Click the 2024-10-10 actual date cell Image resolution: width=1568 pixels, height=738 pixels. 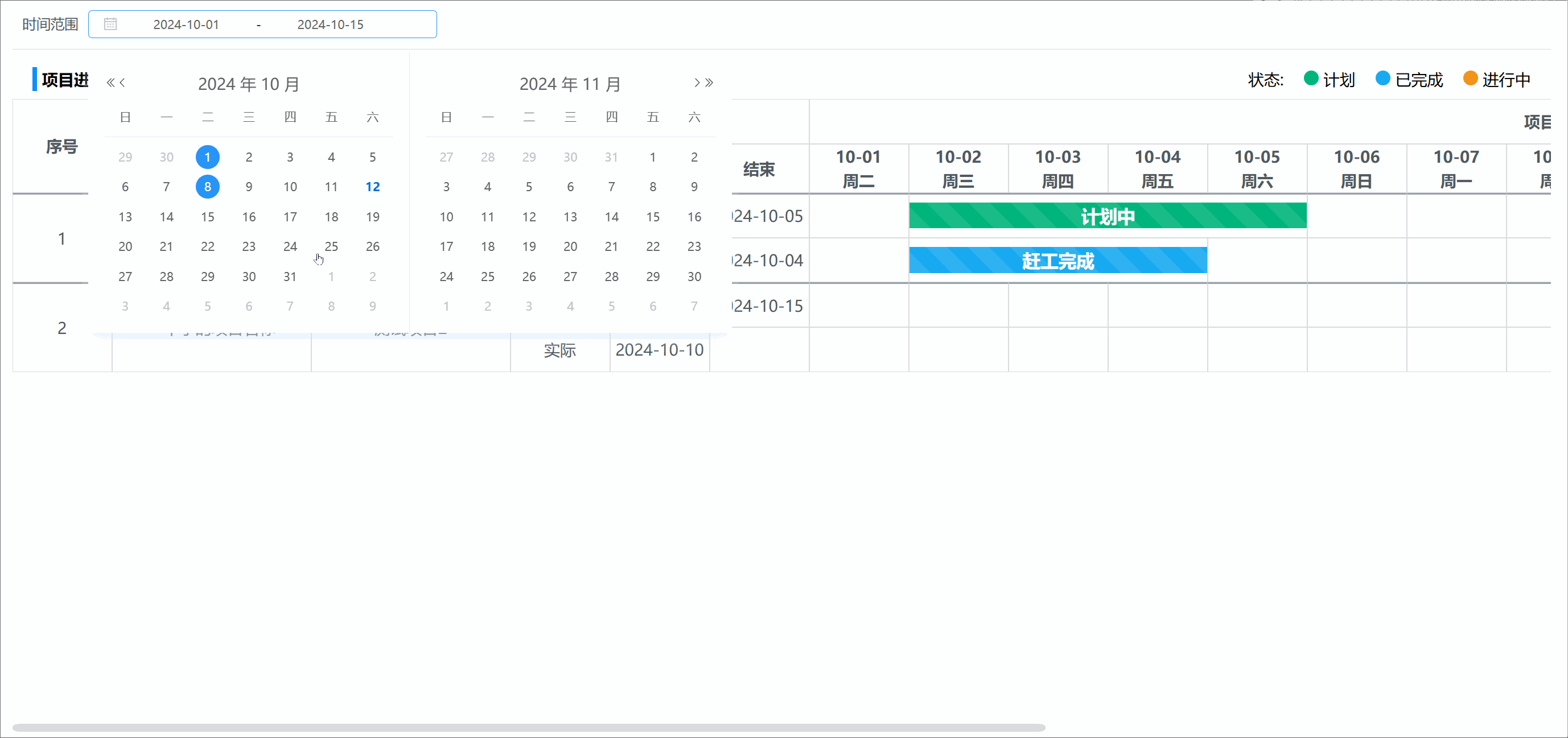[660, 350]
